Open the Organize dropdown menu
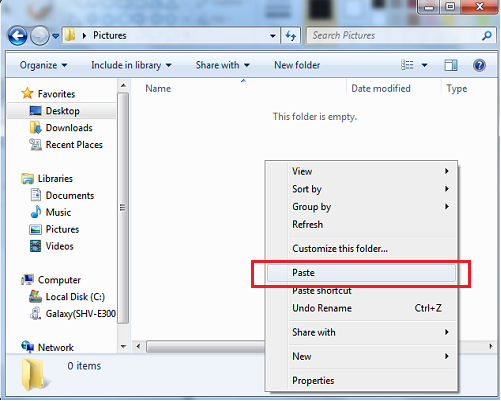501x401 pixels. click(43, 65)
